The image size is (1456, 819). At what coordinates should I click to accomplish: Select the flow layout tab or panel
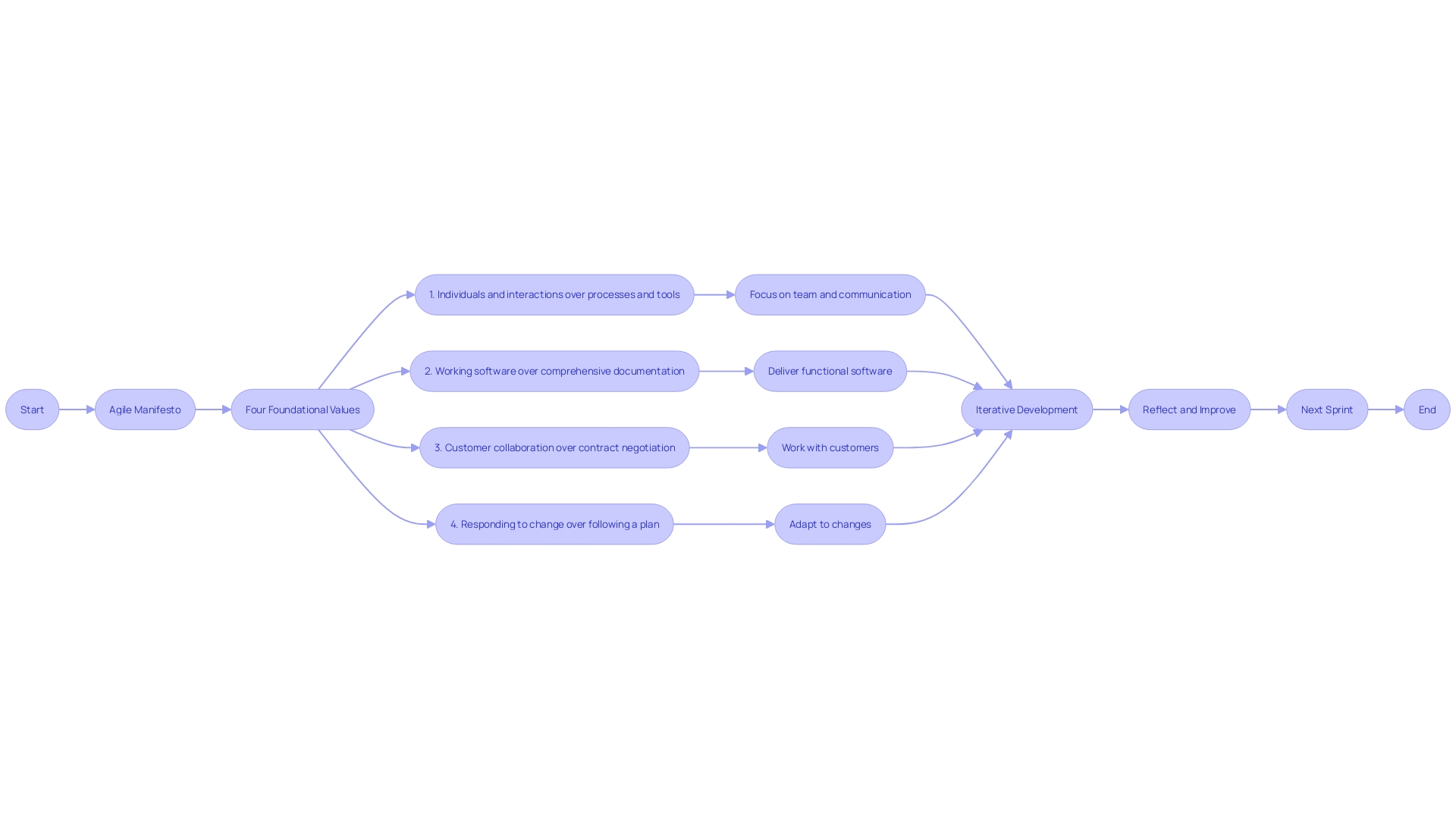pos(728,409)
